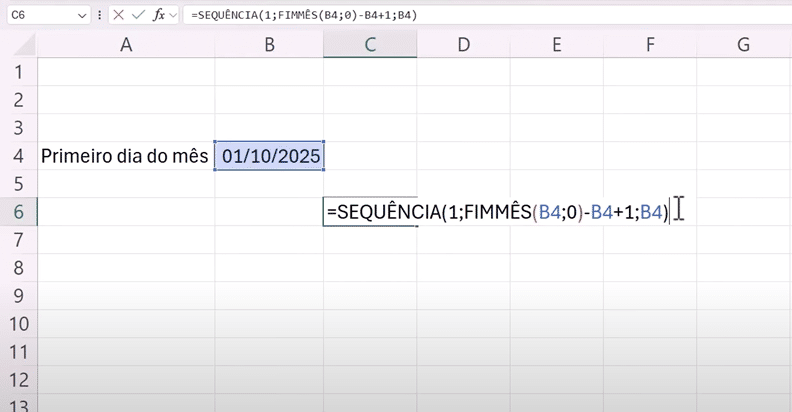Confirm the formula with the checkmark icon

[x=138, y=15]
